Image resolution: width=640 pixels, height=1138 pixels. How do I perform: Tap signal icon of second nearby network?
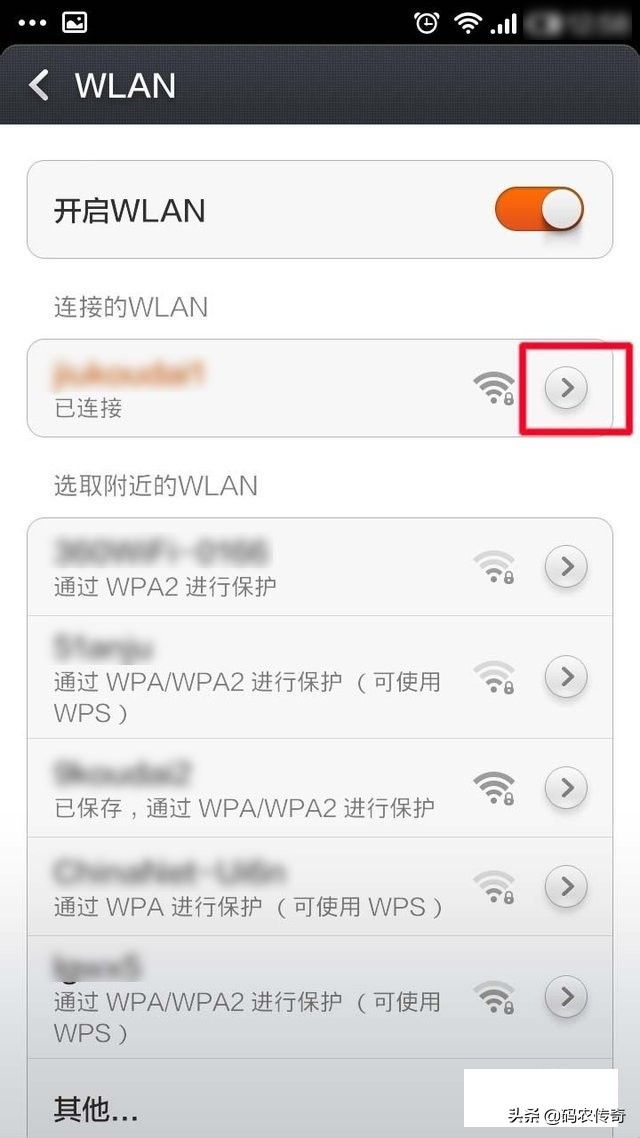[494, 678]
